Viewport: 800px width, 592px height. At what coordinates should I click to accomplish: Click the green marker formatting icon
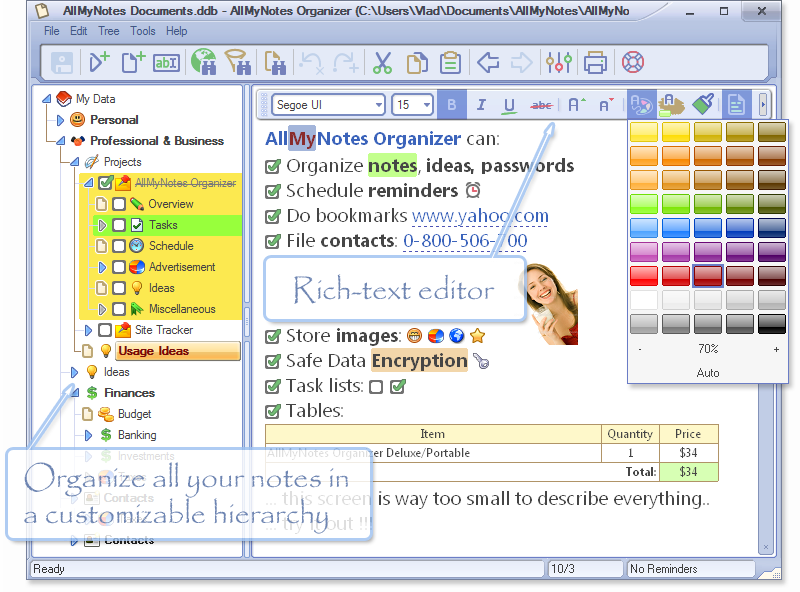703,105
